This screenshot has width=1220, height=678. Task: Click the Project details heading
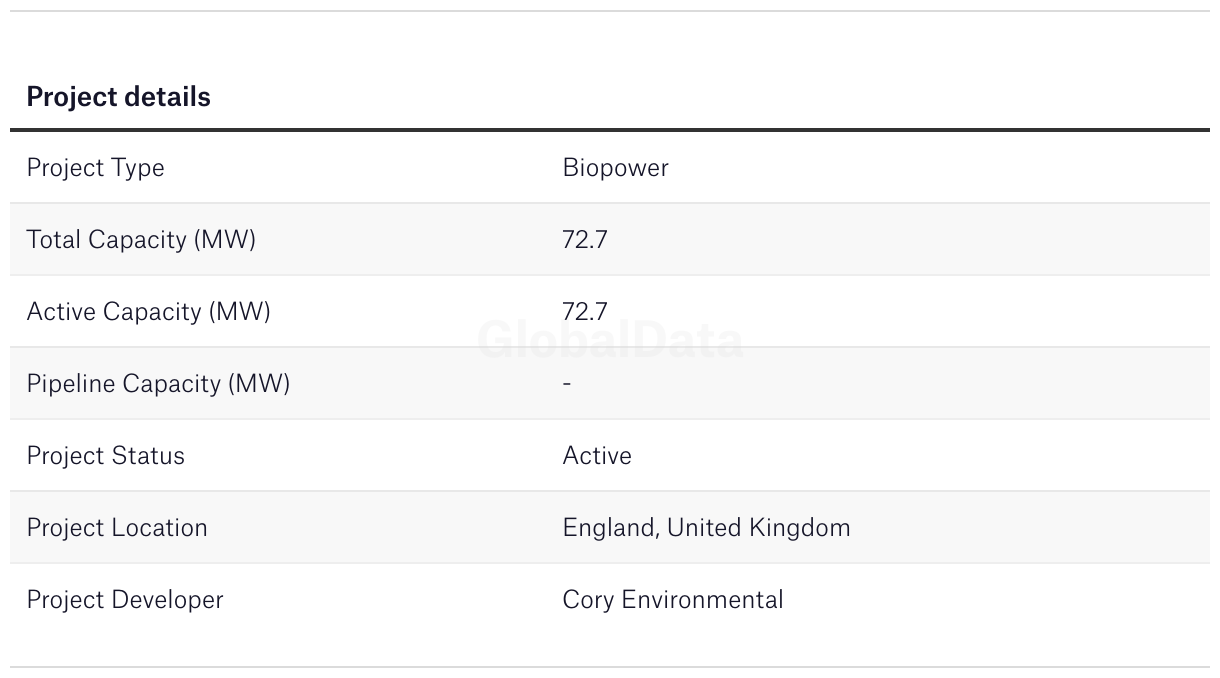[118, 97]
